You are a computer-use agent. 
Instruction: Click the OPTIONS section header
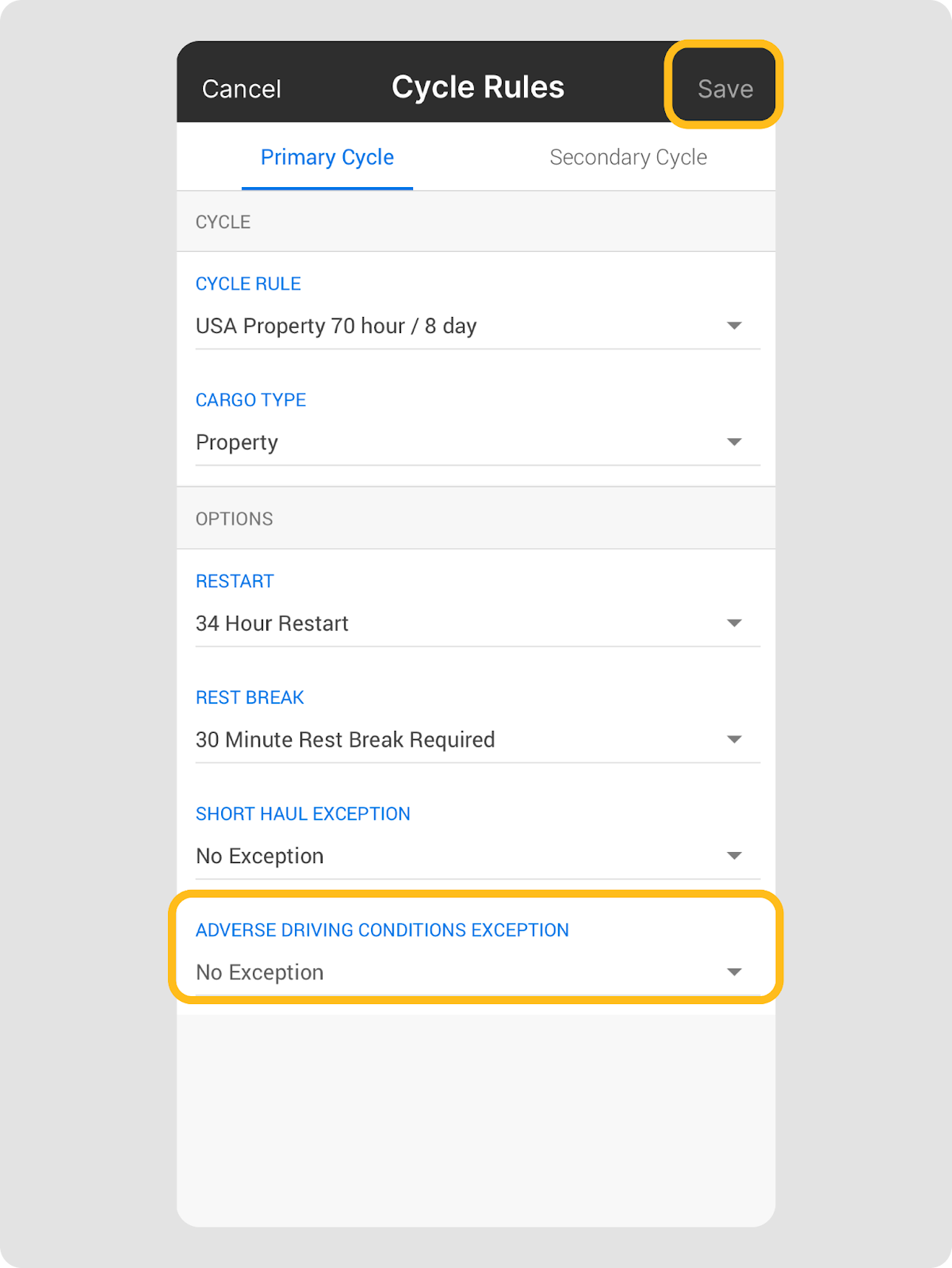pos(235,519)
